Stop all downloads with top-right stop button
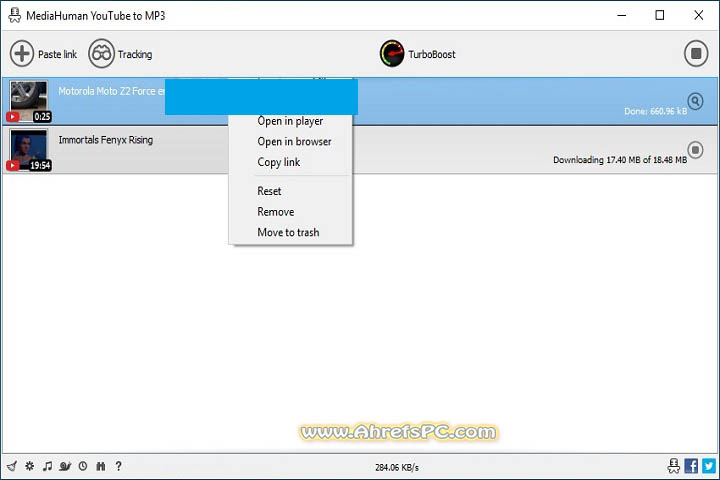720x480 pixels. [696, 54]
